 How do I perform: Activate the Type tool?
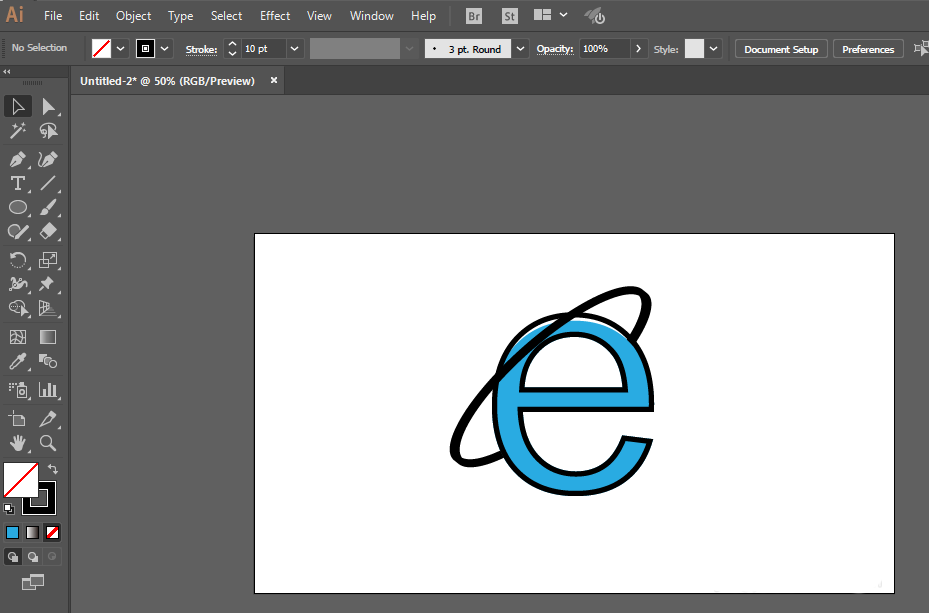pyautogui.click(x=18, y=184)
